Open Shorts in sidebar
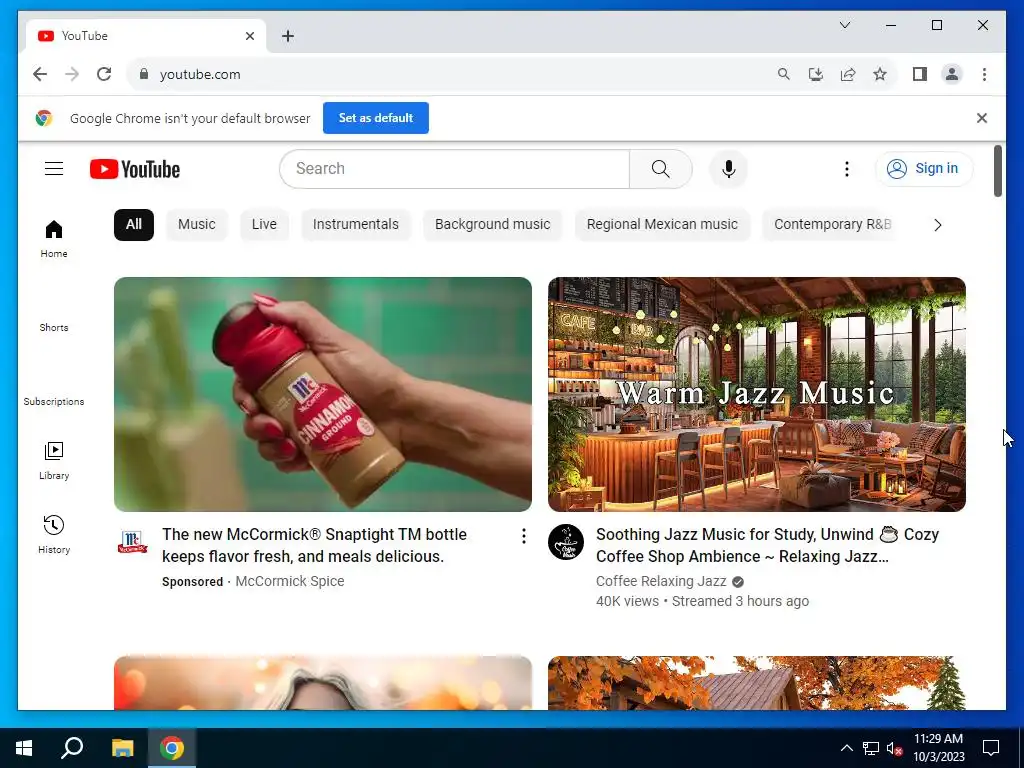 point(54,327)
